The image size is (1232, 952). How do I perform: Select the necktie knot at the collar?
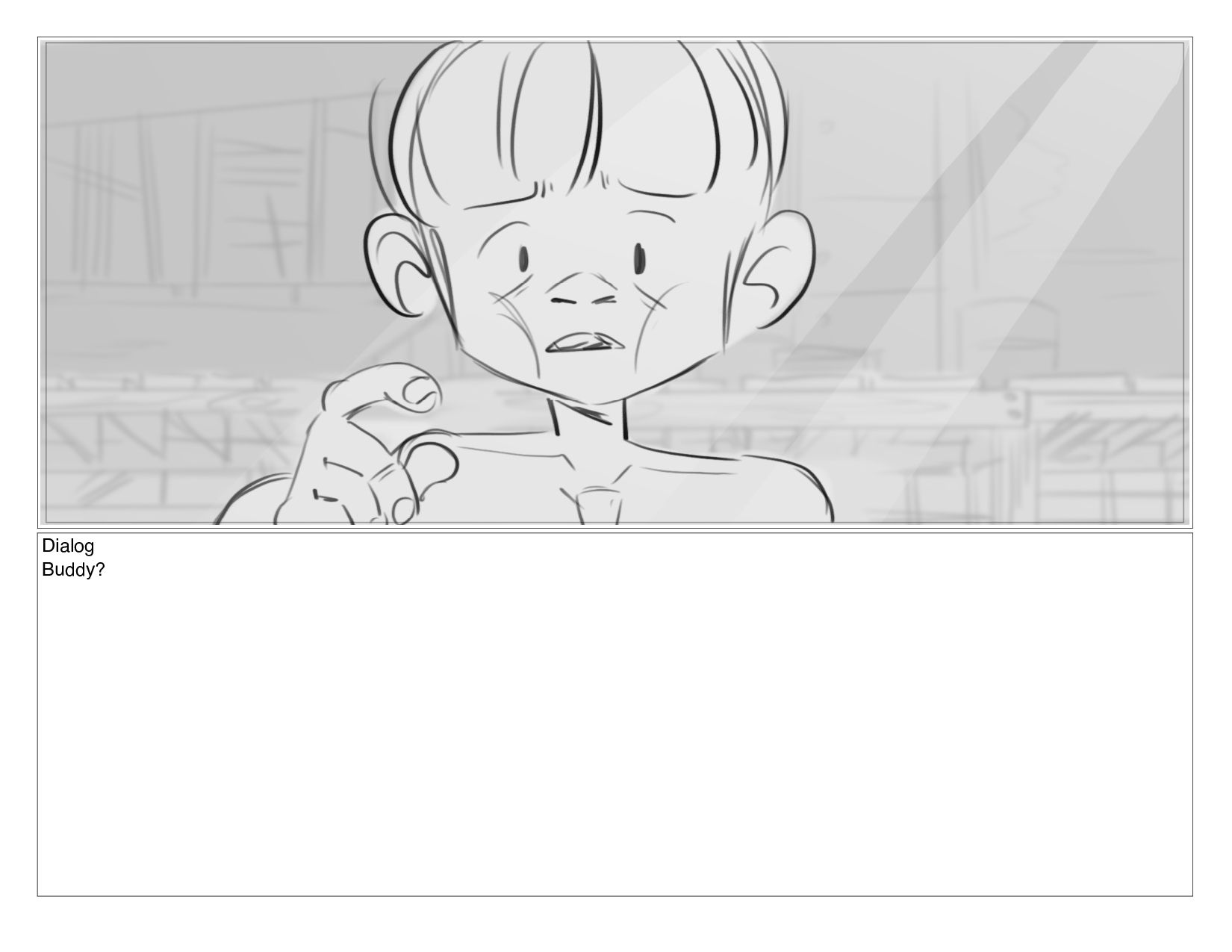[599, 505]
